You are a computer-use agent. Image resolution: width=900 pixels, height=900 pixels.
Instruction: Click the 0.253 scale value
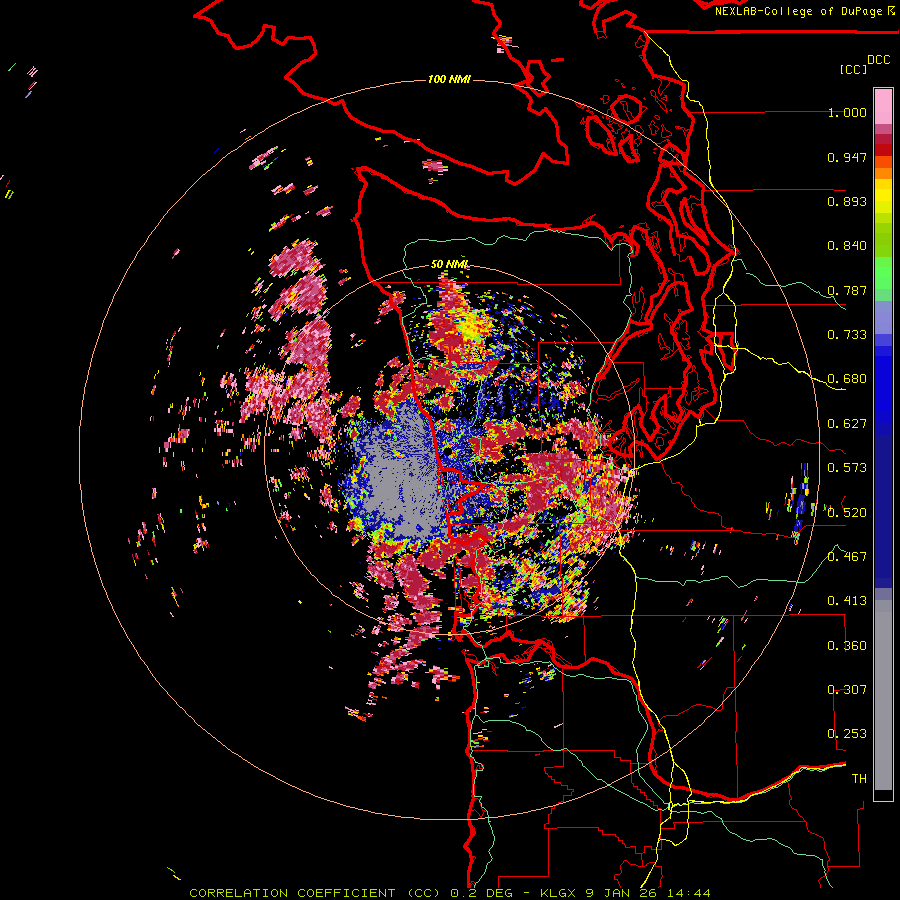pos(847,734)
